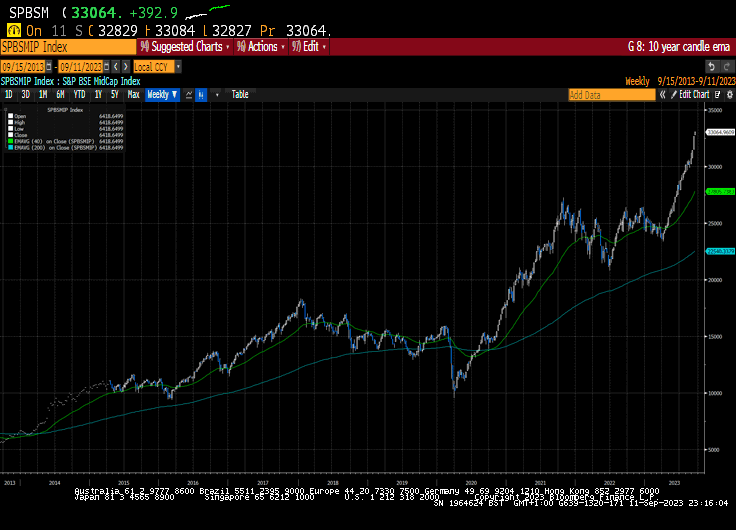Click the Weekly 9/15/2013-9/11/2023 range text
Image resolution: width=736 pixels, height=530 pixels.
pyautogui.click(x=680, y=81)
